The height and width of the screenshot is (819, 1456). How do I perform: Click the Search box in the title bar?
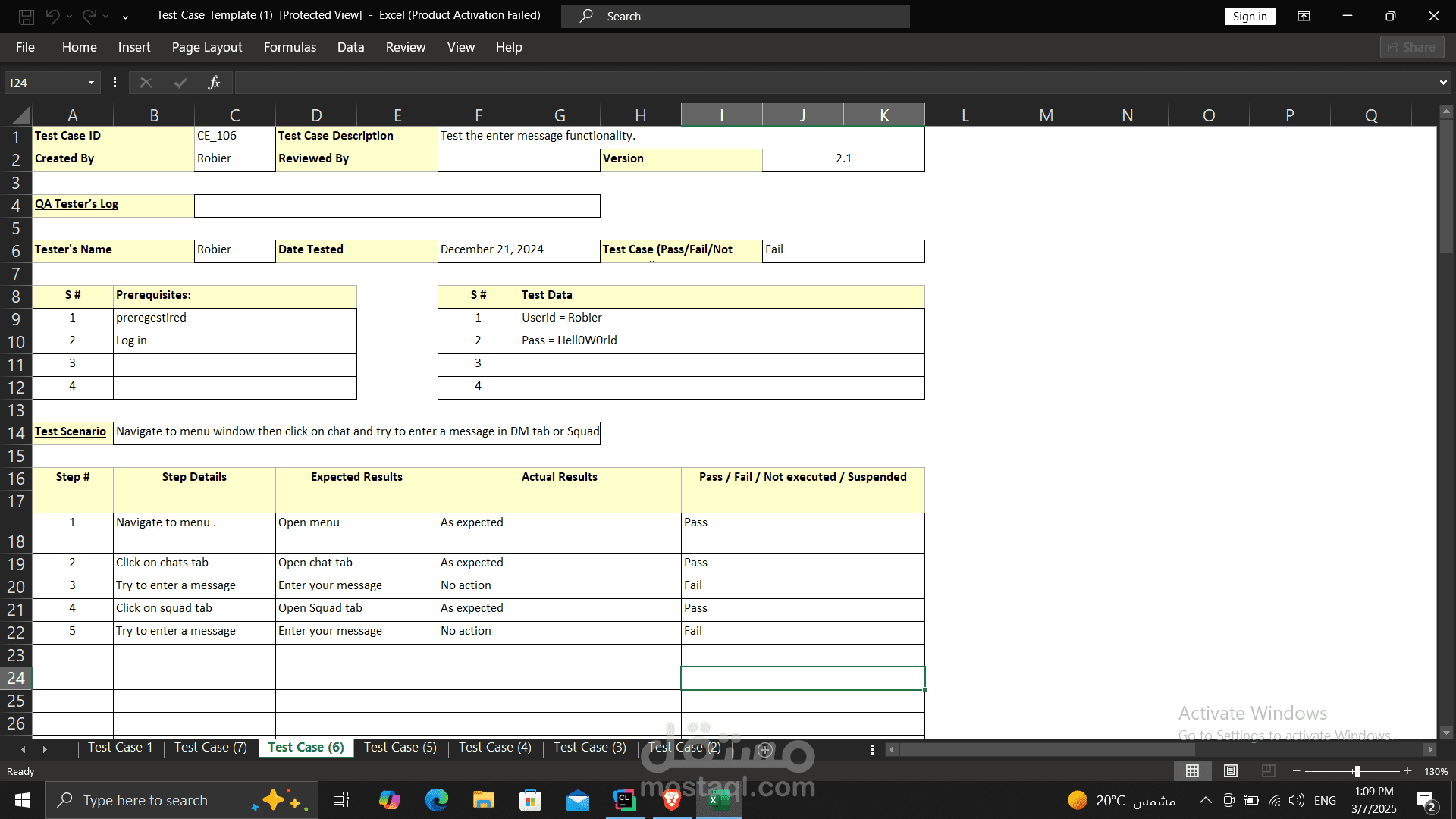[x=736, y=16]
